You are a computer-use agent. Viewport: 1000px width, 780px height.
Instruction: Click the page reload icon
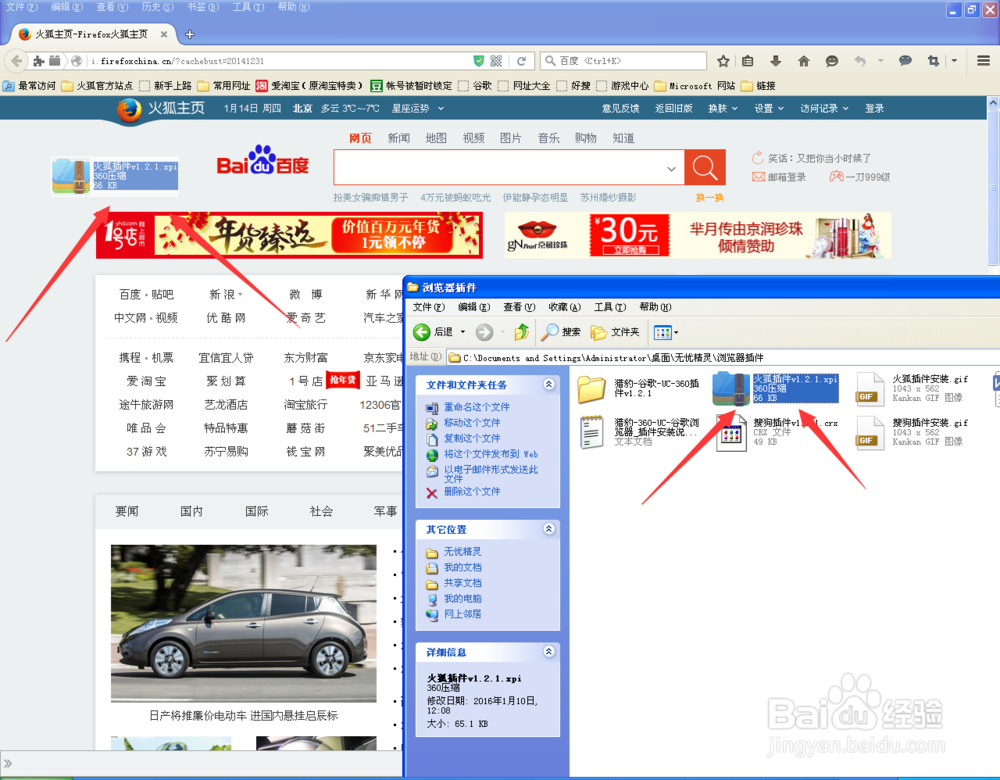[519, 60]
